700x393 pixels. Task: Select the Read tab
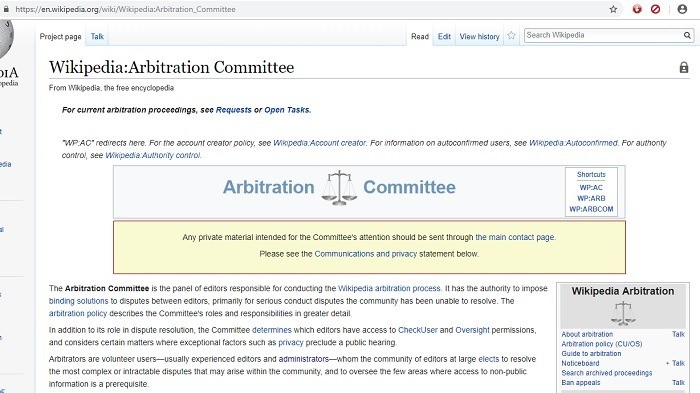(420, 37)
